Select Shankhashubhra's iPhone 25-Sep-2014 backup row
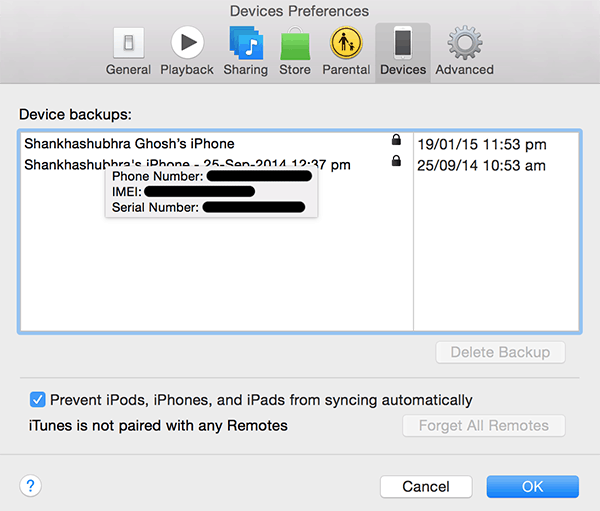 (x=300, y=165)
